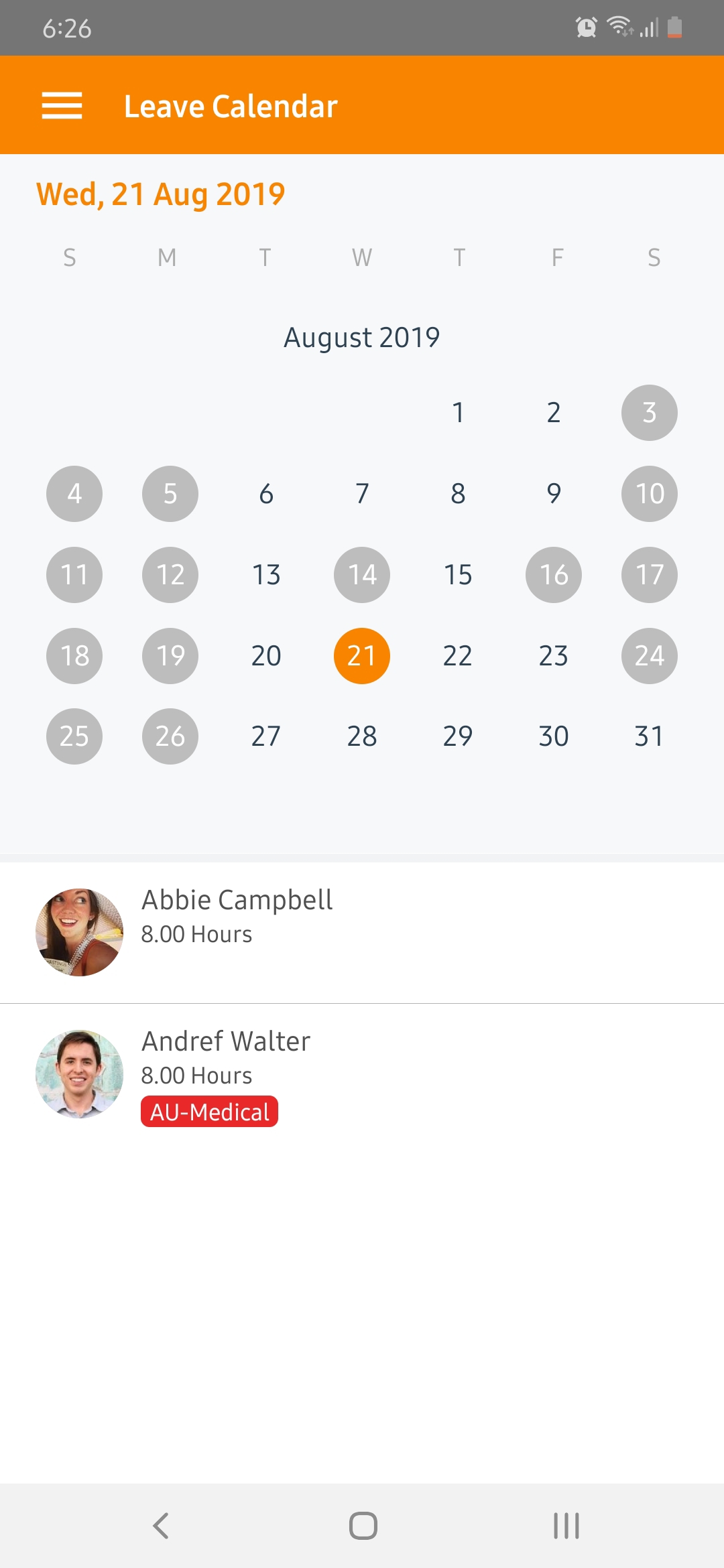Screen dimensions: 724x1568
Task: Open Andref Walter's profile photo
Action: (79, 1074)
